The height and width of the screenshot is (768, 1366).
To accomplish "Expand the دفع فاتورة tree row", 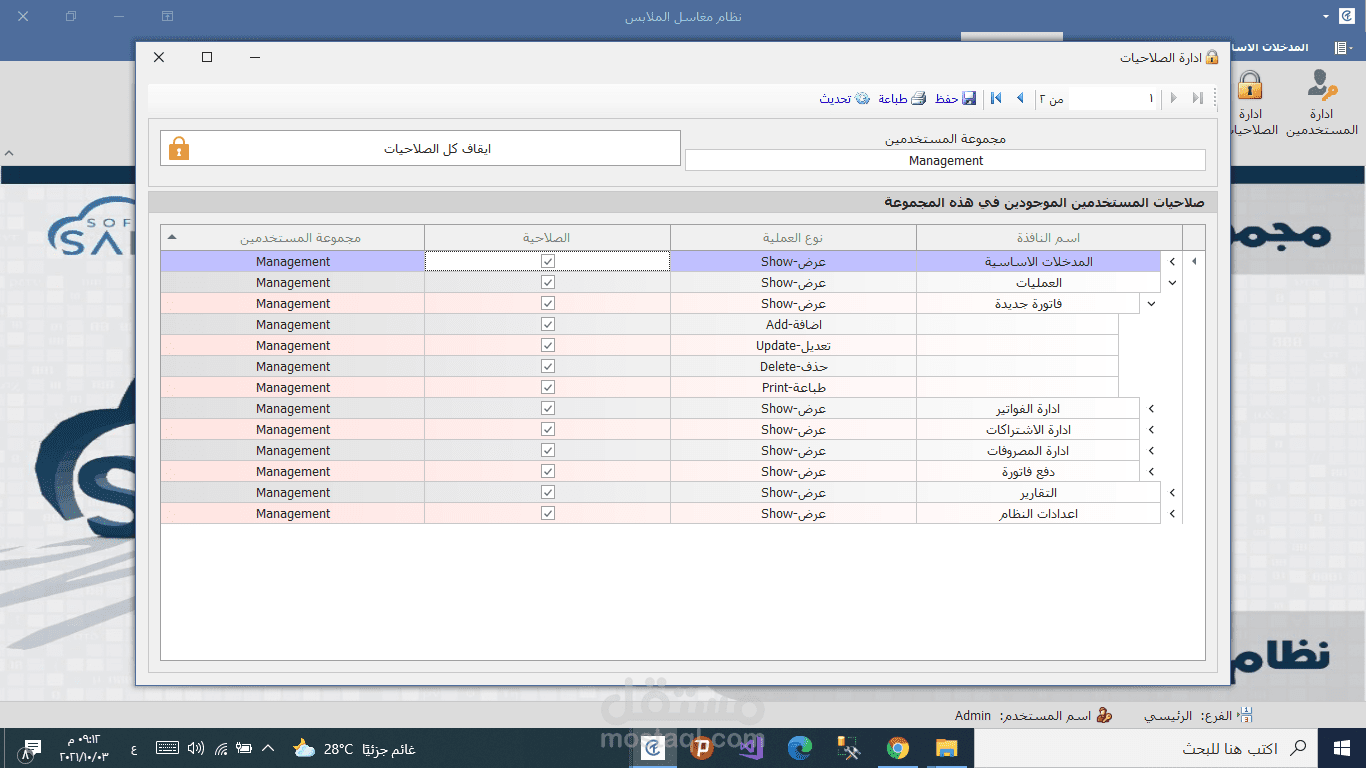I will (1150, 471).
